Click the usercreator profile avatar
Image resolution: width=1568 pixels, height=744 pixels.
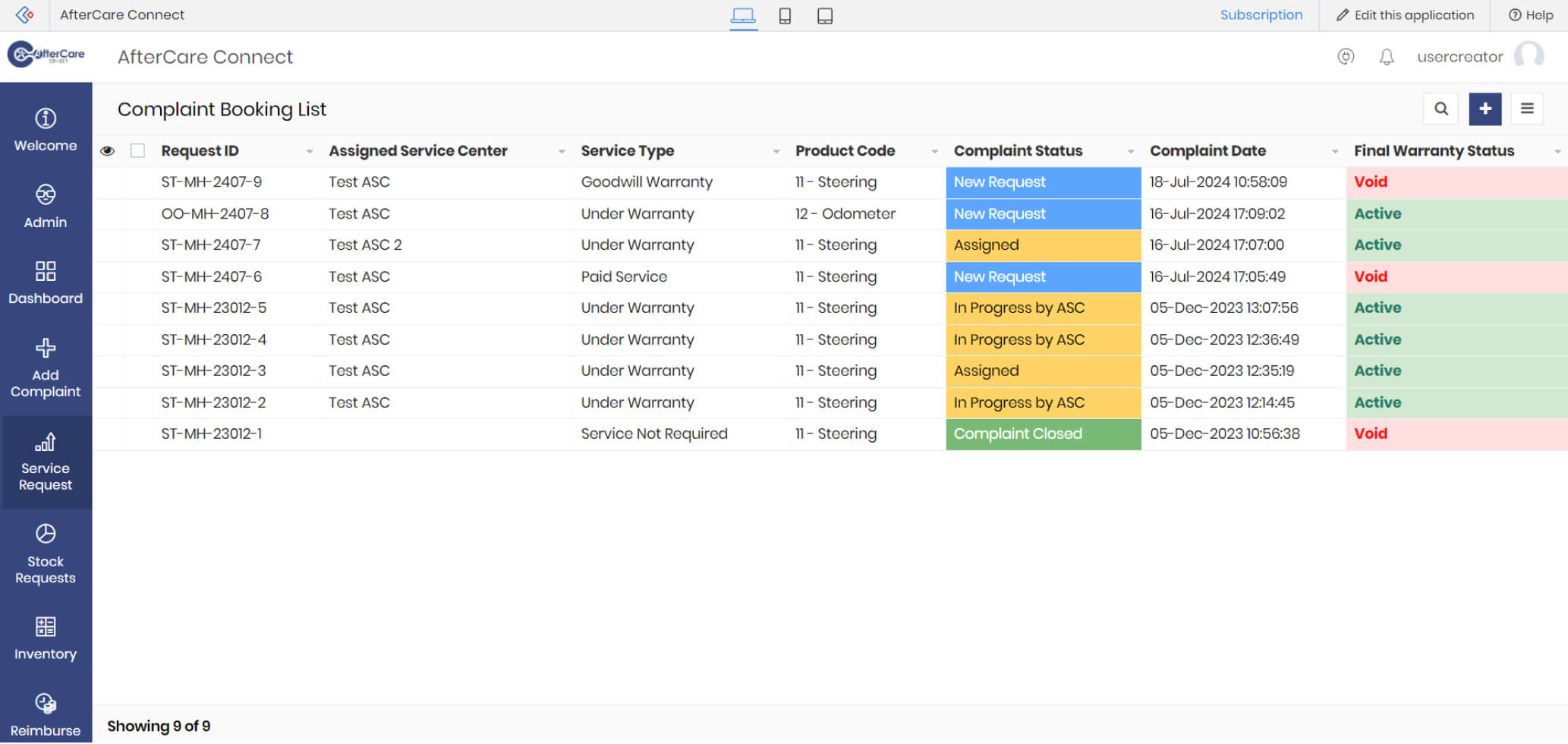coord(1528,56)
